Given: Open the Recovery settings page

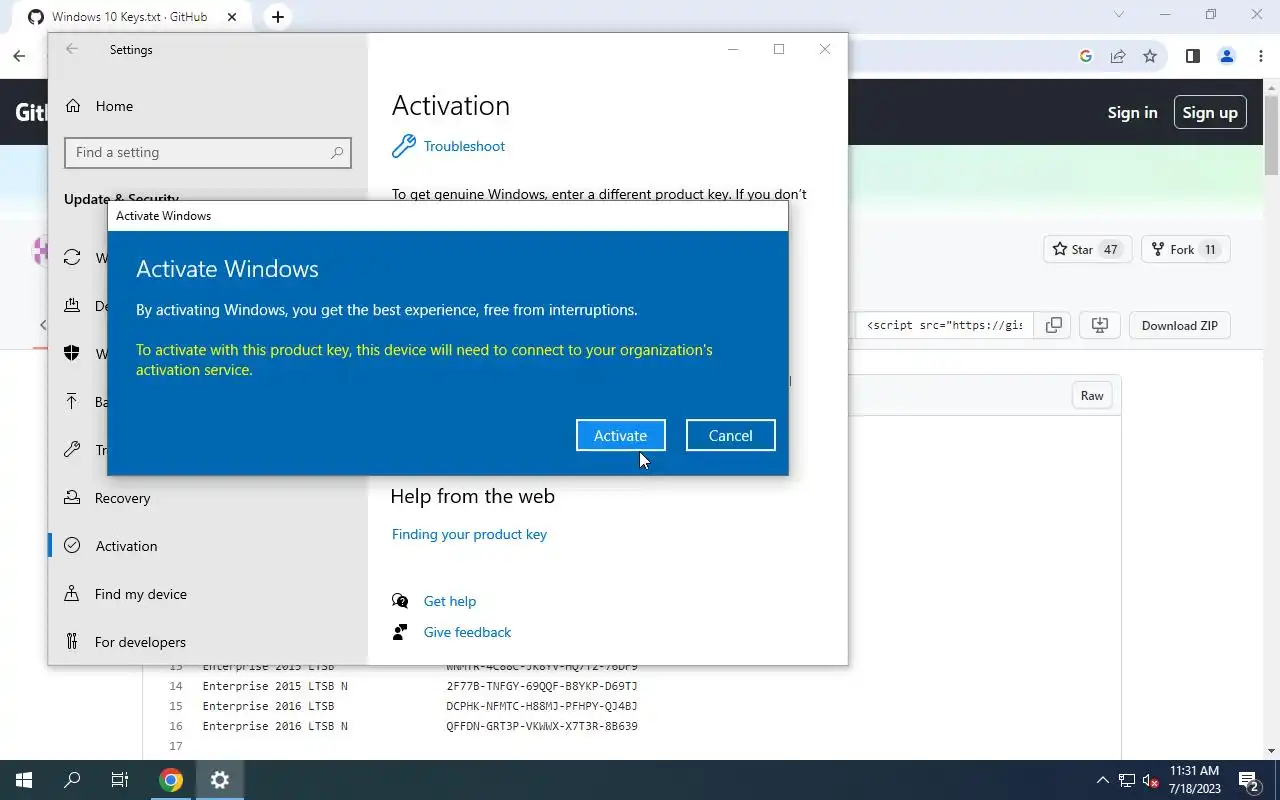Looking at the screenshot, I should 122,498.
